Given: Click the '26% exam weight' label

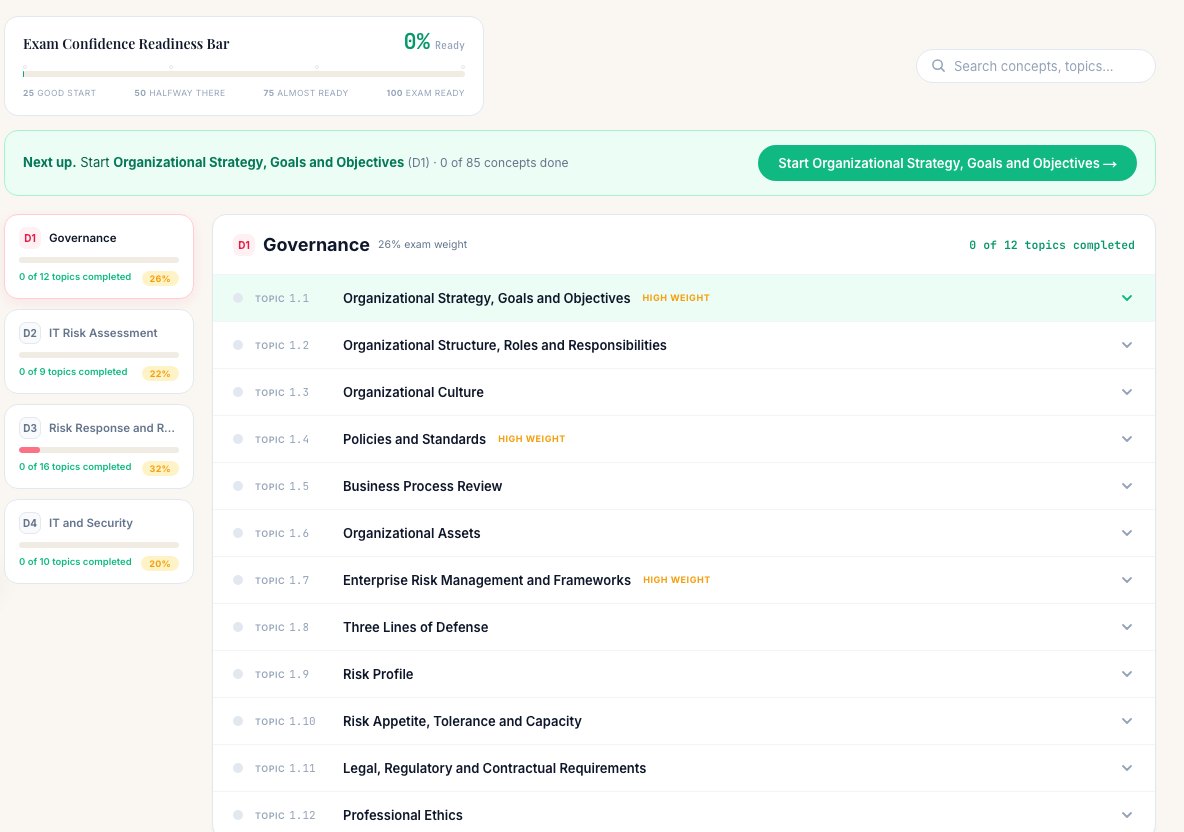Looking at the screenshot, I should click(x=423, y=245).
